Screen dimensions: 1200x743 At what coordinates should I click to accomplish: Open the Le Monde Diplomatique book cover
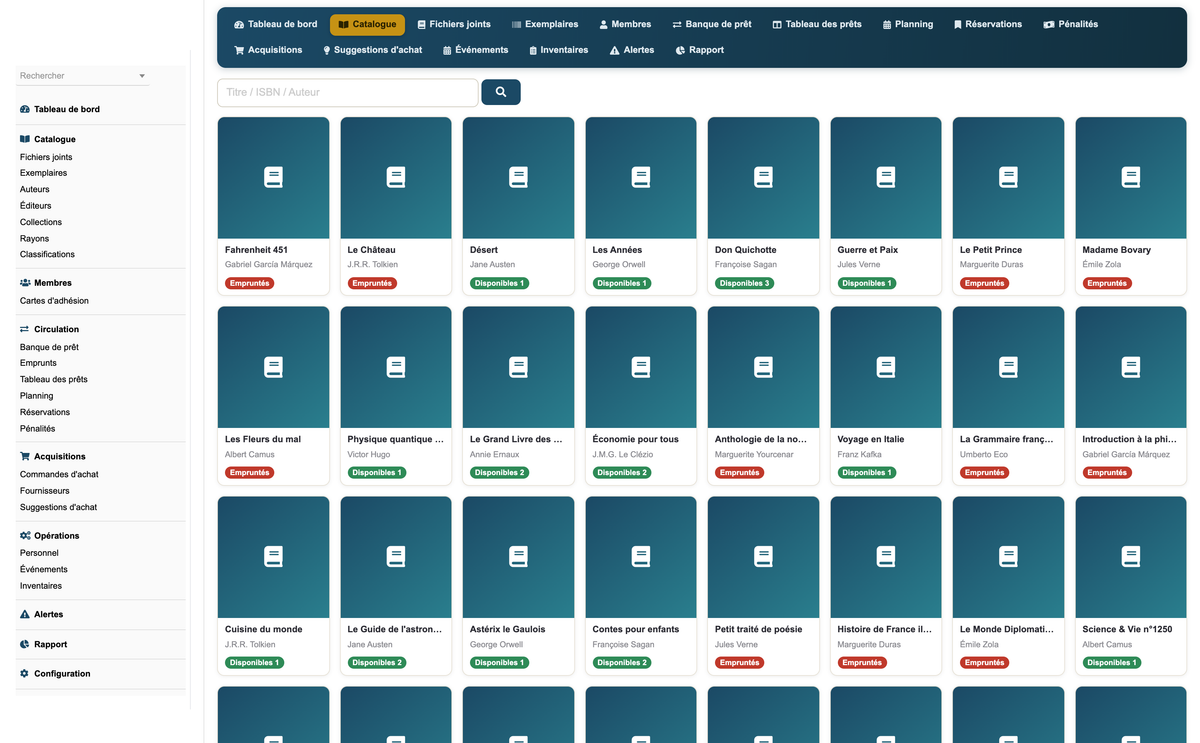1008,557
